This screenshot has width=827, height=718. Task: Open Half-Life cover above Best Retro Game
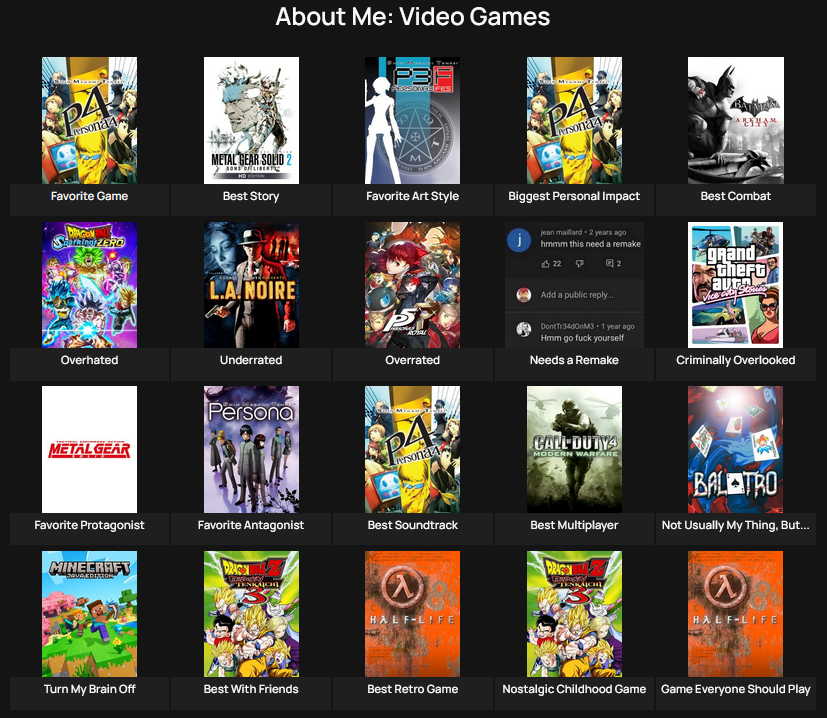pyautogui.click(x=412, y=614)
